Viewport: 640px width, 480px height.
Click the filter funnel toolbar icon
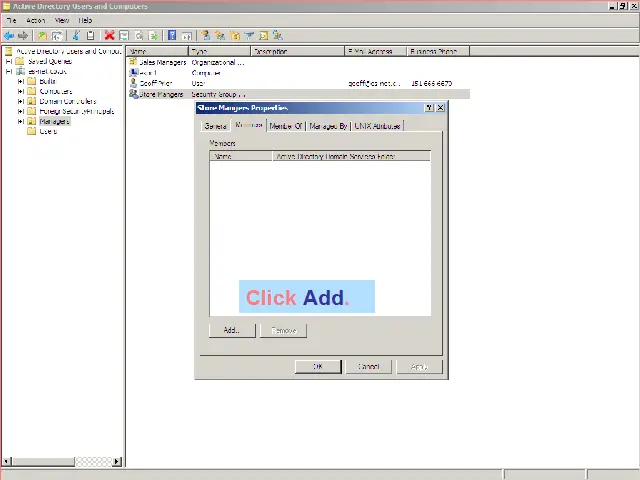point(248,36)
